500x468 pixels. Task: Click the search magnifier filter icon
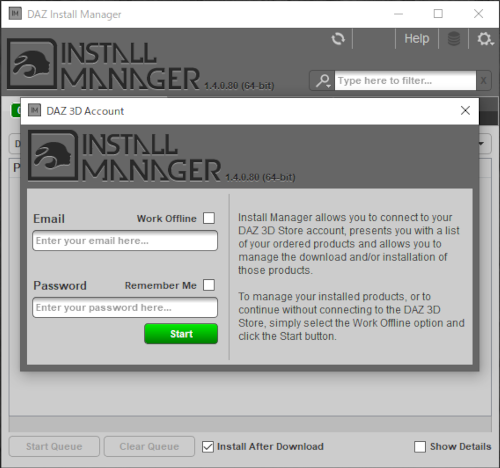point(323,81)
